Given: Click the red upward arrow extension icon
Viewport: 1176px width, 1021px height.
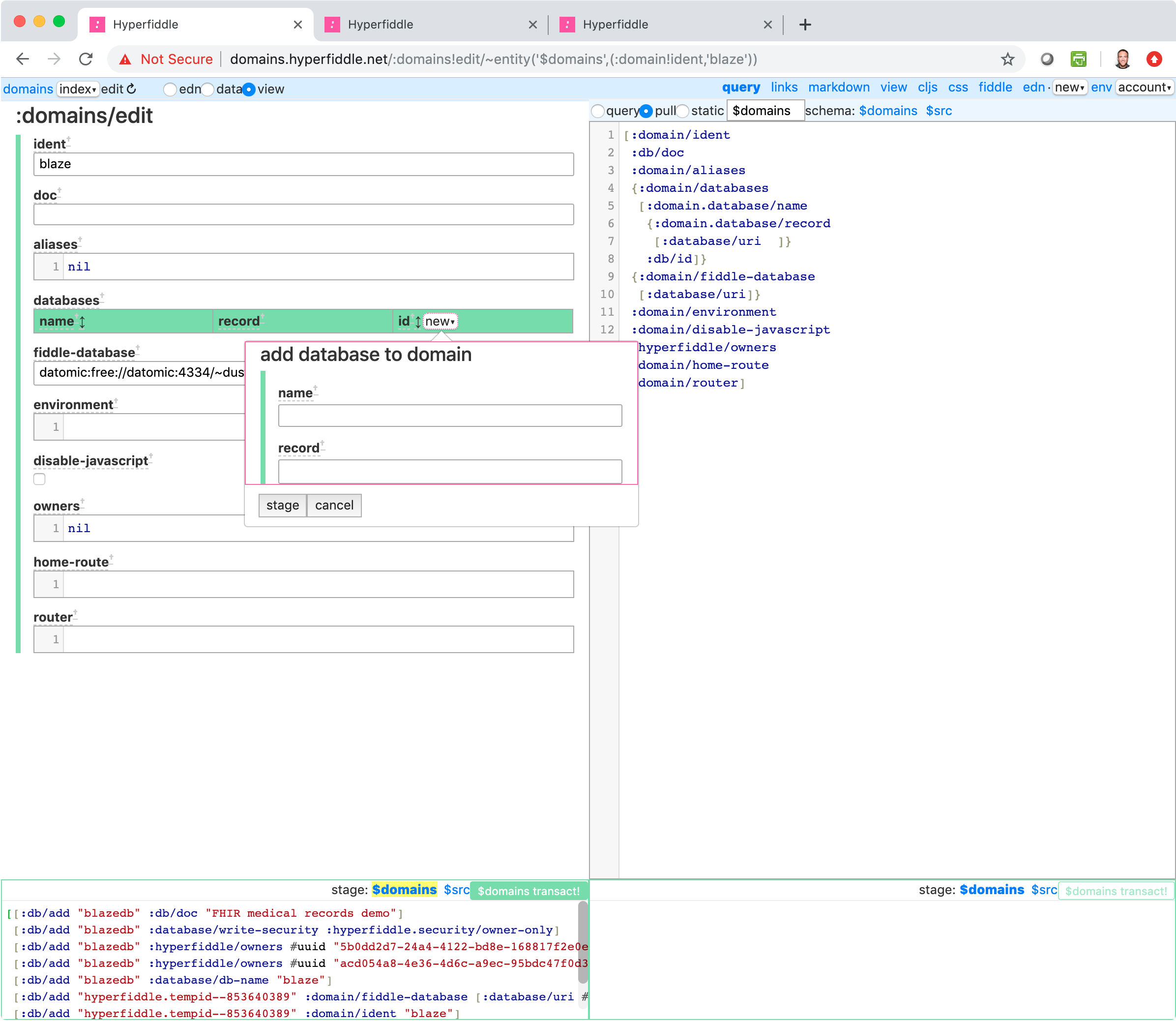Looking at the screenshot, I should point(1154,59).
